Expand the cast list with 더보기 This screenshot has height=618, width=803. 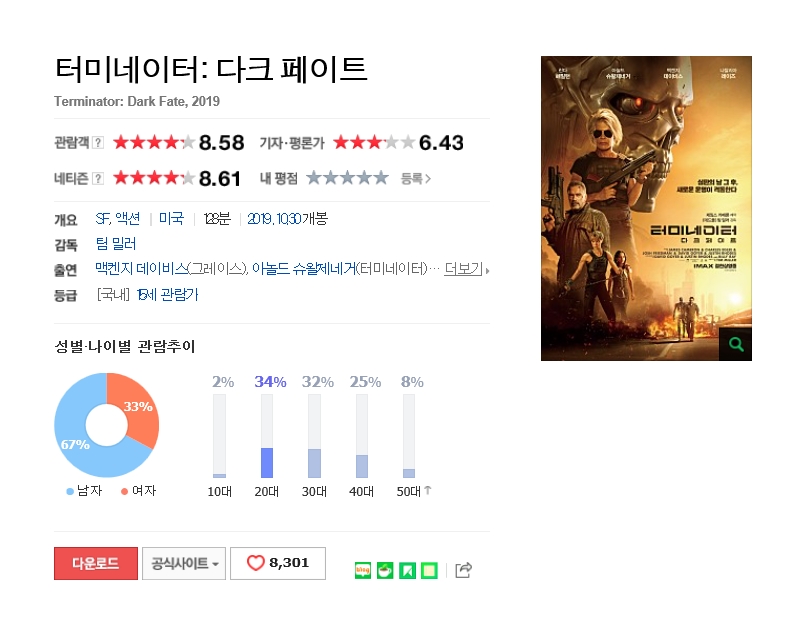pos(466,268)
